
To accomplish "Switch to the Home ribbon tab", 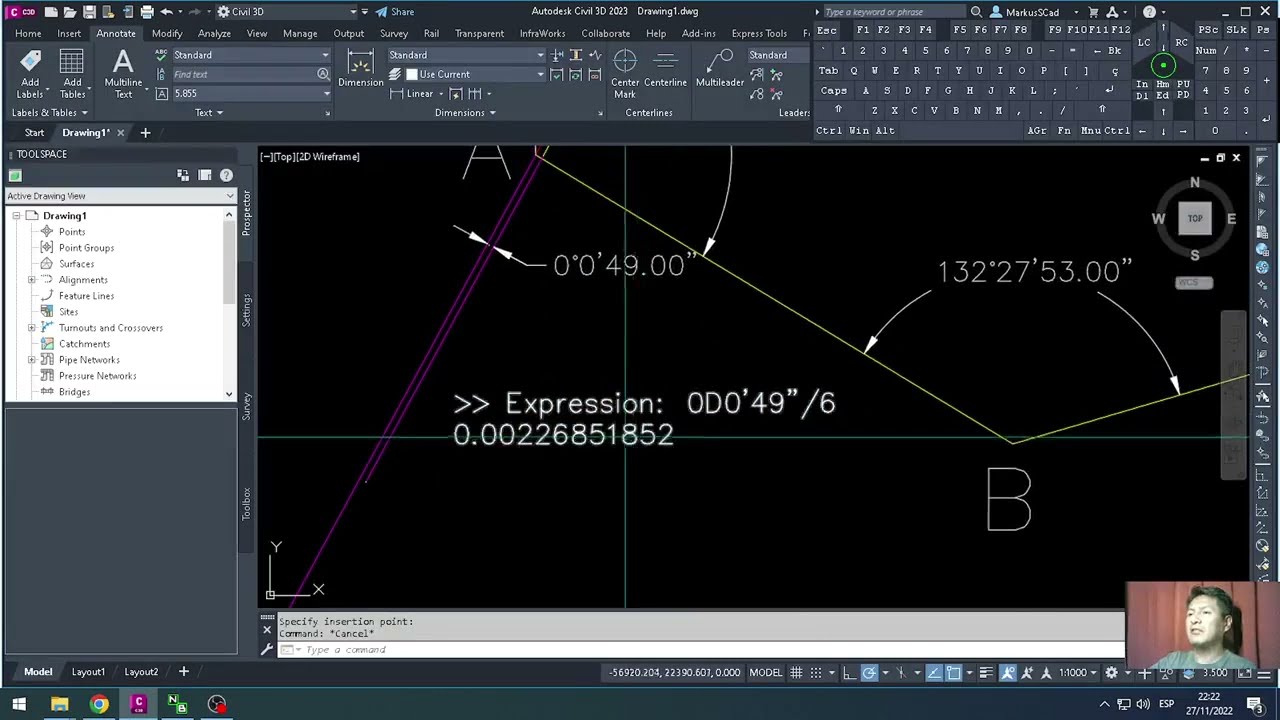I will pyautogui.click(x=28, y=33).
